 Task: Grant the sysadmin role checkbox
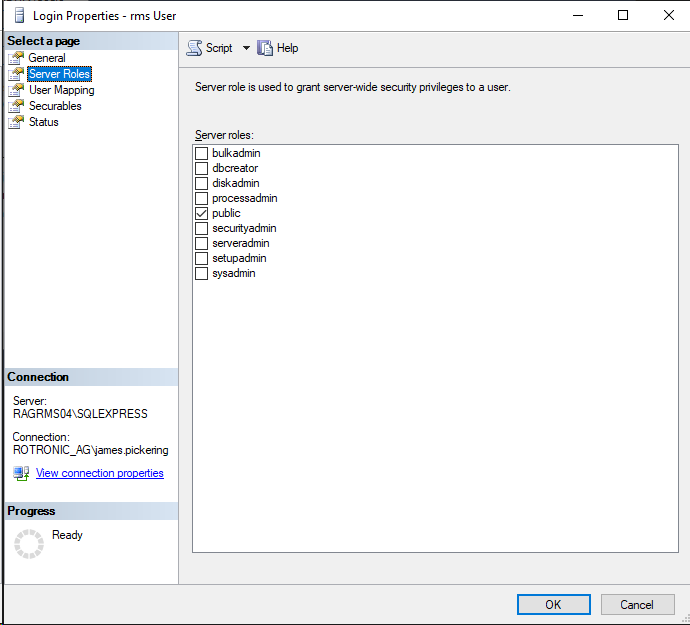202,273
